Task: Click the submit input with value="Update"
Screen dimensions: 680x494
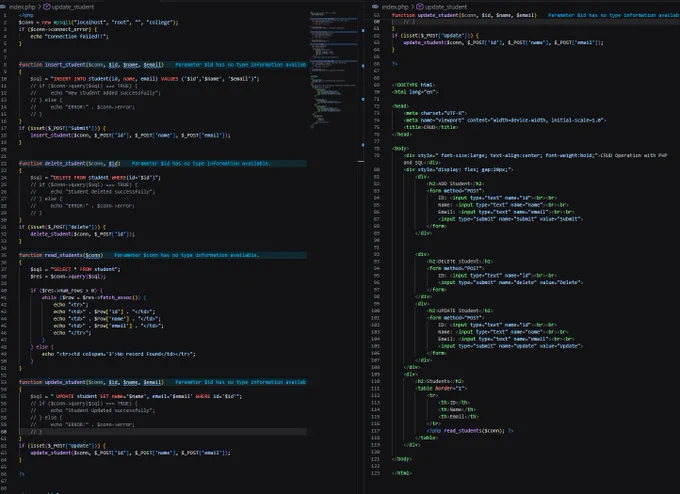Action: click(x=510, y=346)
